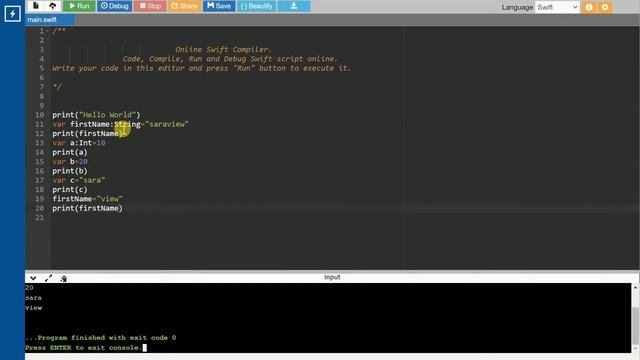Open the Language dropdown showing Swift
This screenshot has height=360, width=640.
pos(557,7)
